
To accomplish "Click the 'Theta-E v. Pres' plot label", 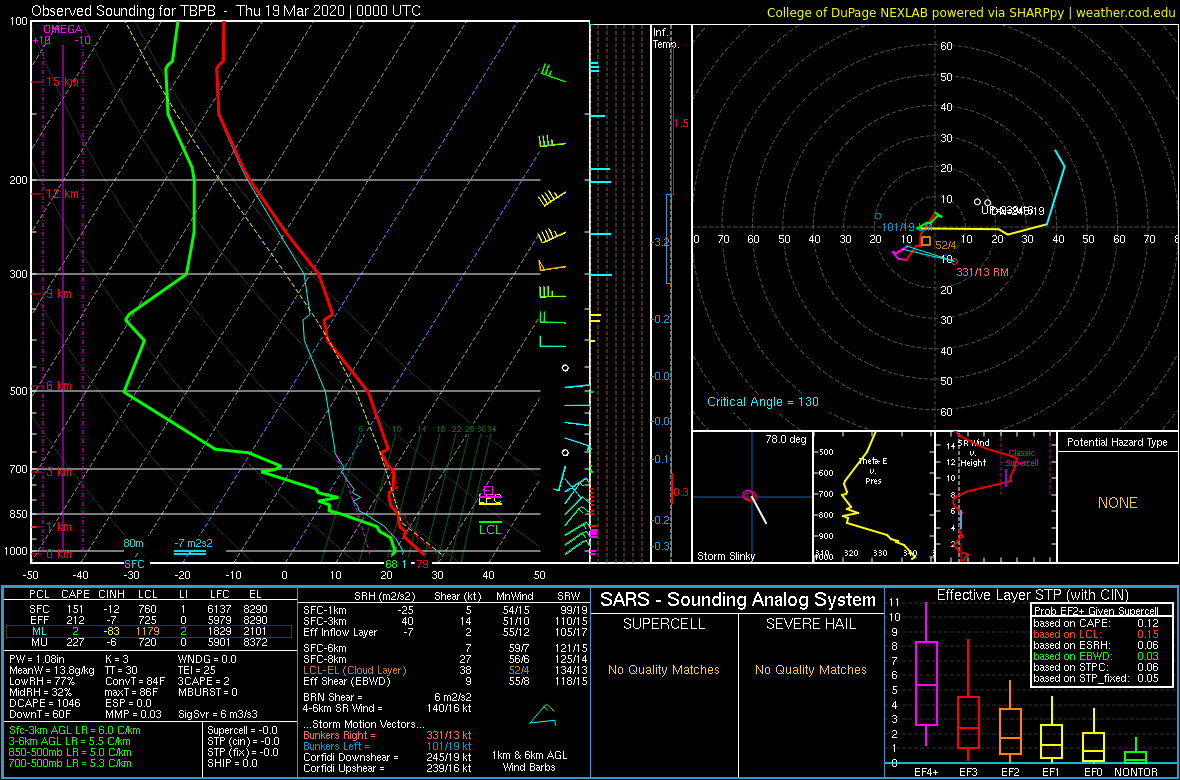I will [875, 470].
